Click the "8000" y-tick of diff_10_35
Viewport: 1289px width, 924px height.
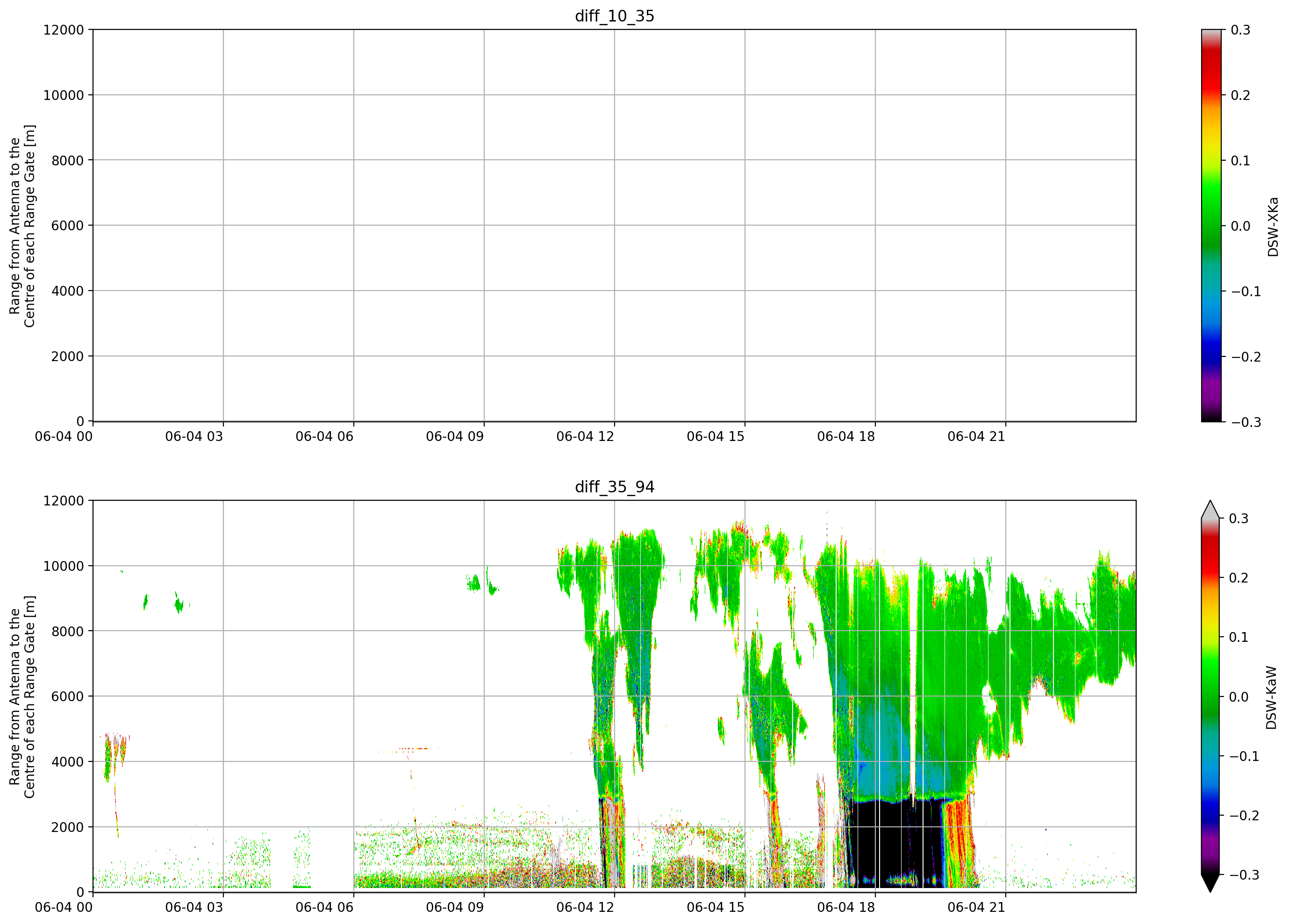68,160
